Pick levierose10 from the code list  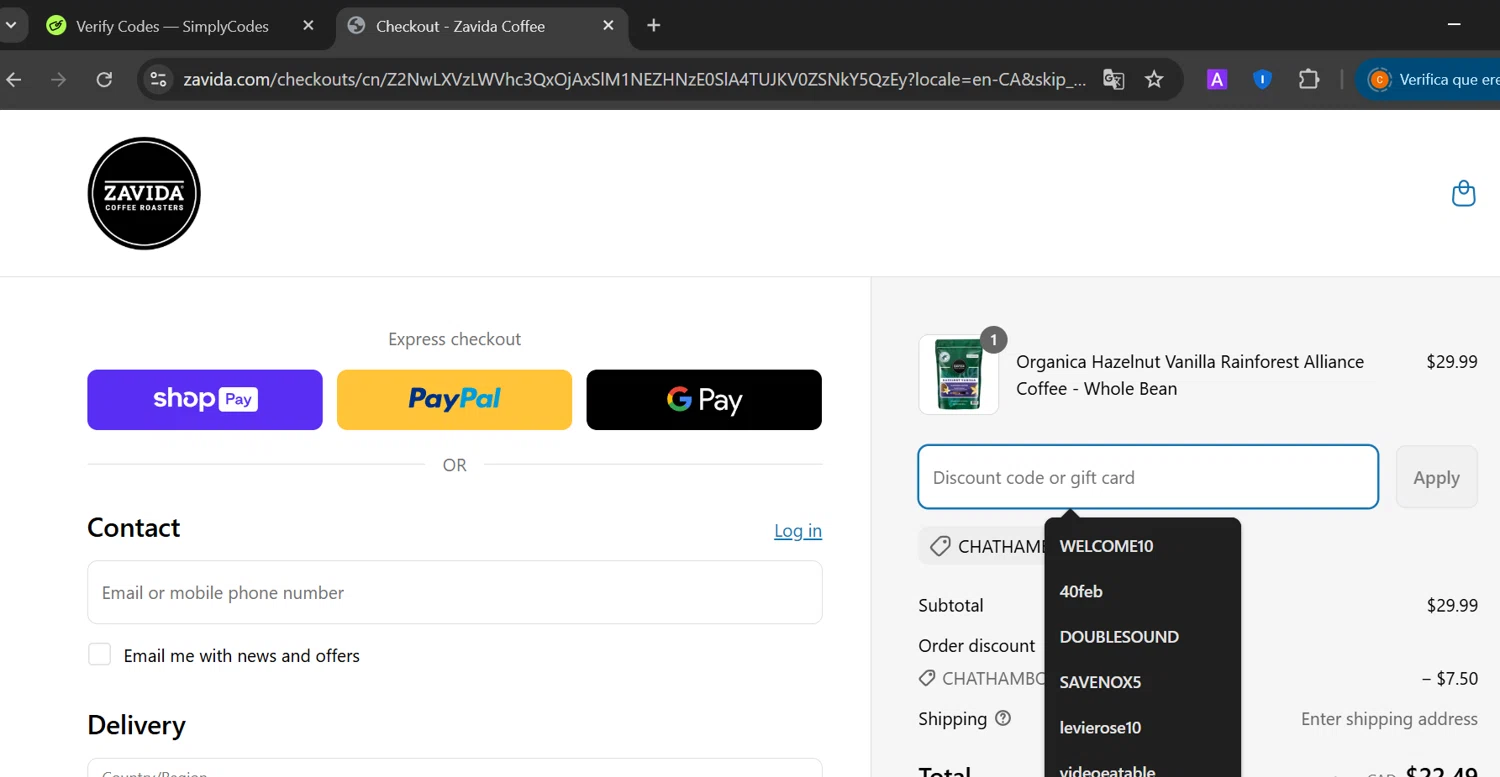click(1100, 727)
